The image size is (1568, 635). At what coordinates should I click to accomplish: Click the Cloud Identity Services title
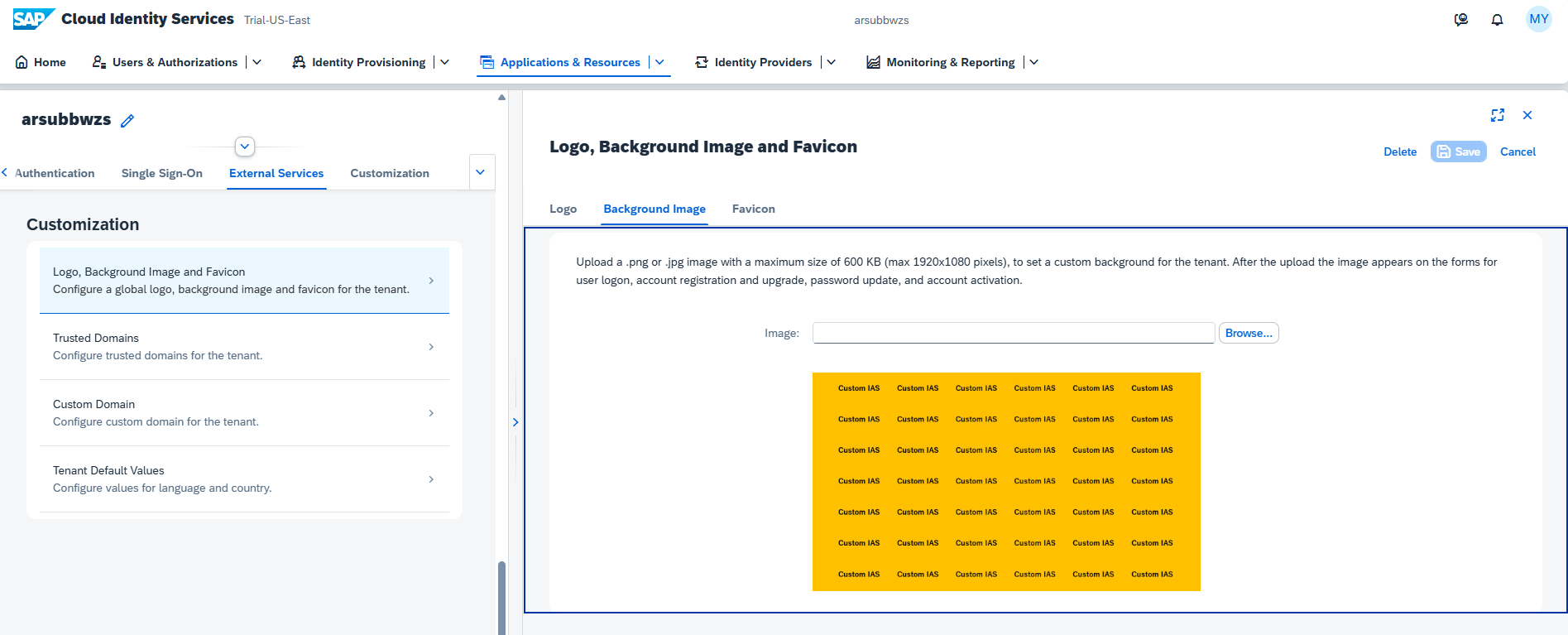pos(147,19)
